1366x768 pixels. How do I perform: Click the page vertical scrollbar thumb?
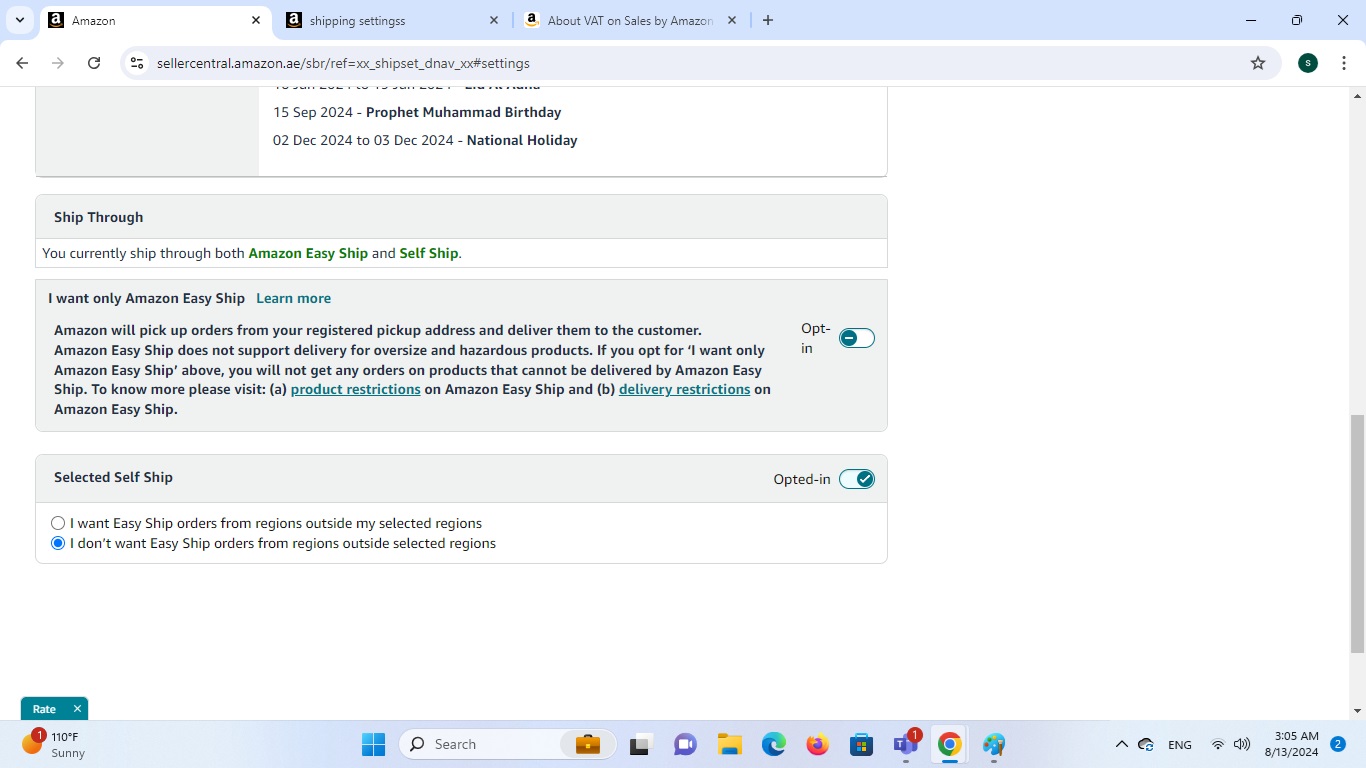(x=1357, y=534)
